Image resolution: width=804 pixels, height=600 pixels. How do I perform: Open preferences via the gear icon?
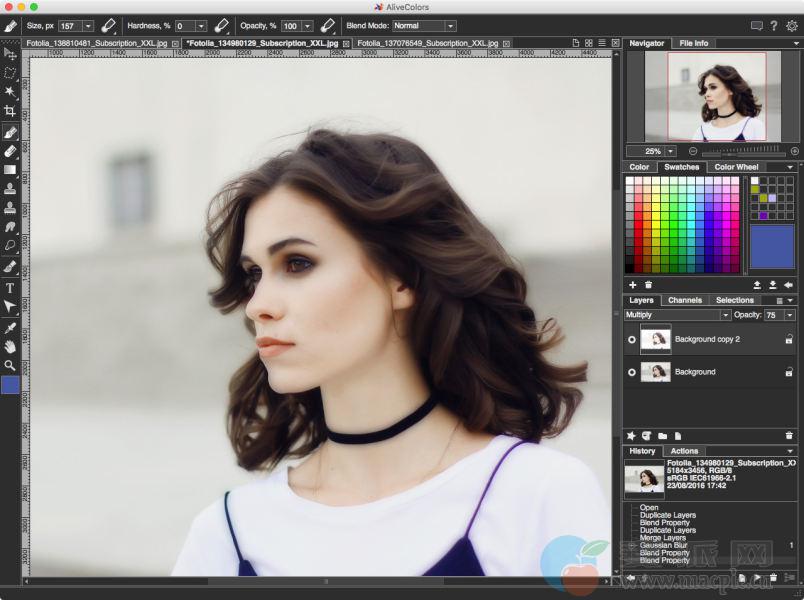(792, 25)
